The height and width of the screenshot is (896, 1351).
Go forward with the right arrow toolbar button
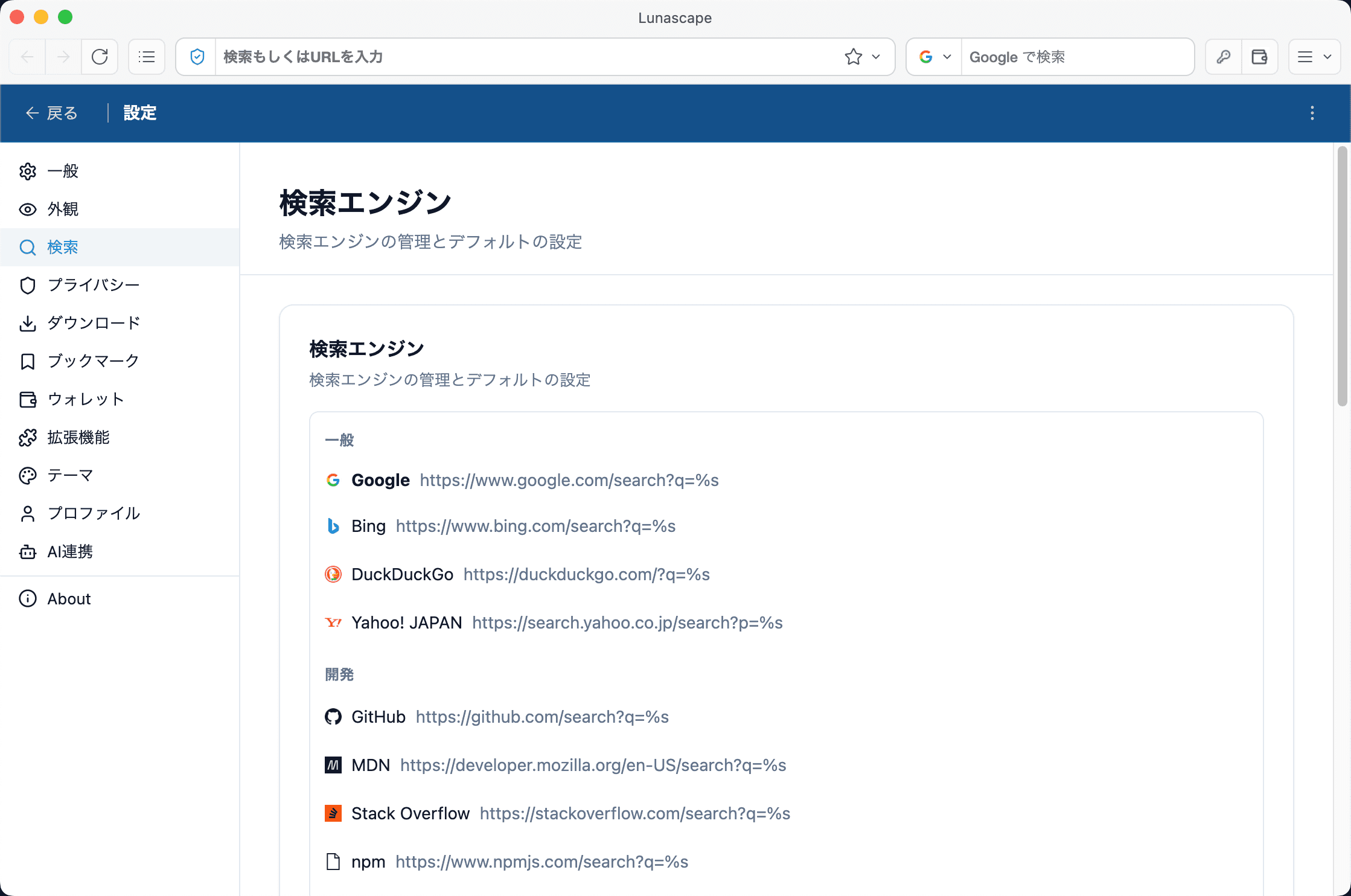(x=63, y=57)
